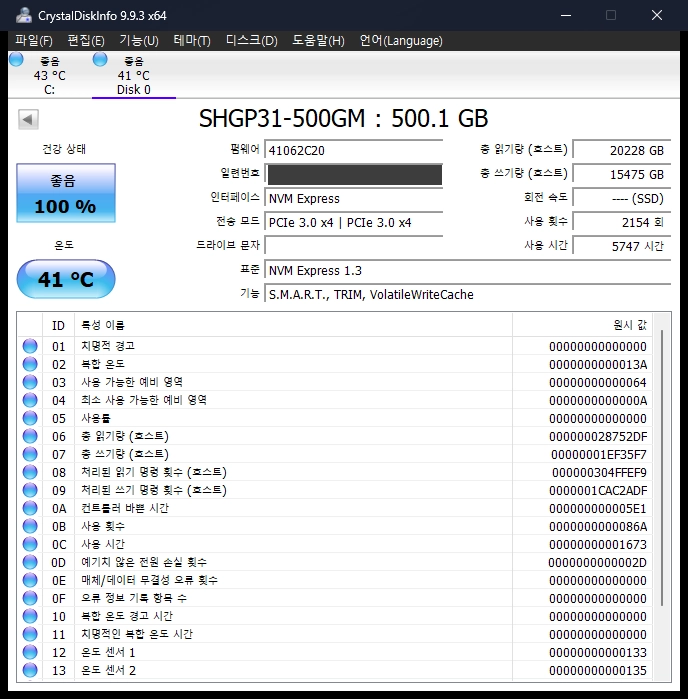Click status orb for row 04 최소 예비 영역
688x699 pixels.
click(30, 400)
